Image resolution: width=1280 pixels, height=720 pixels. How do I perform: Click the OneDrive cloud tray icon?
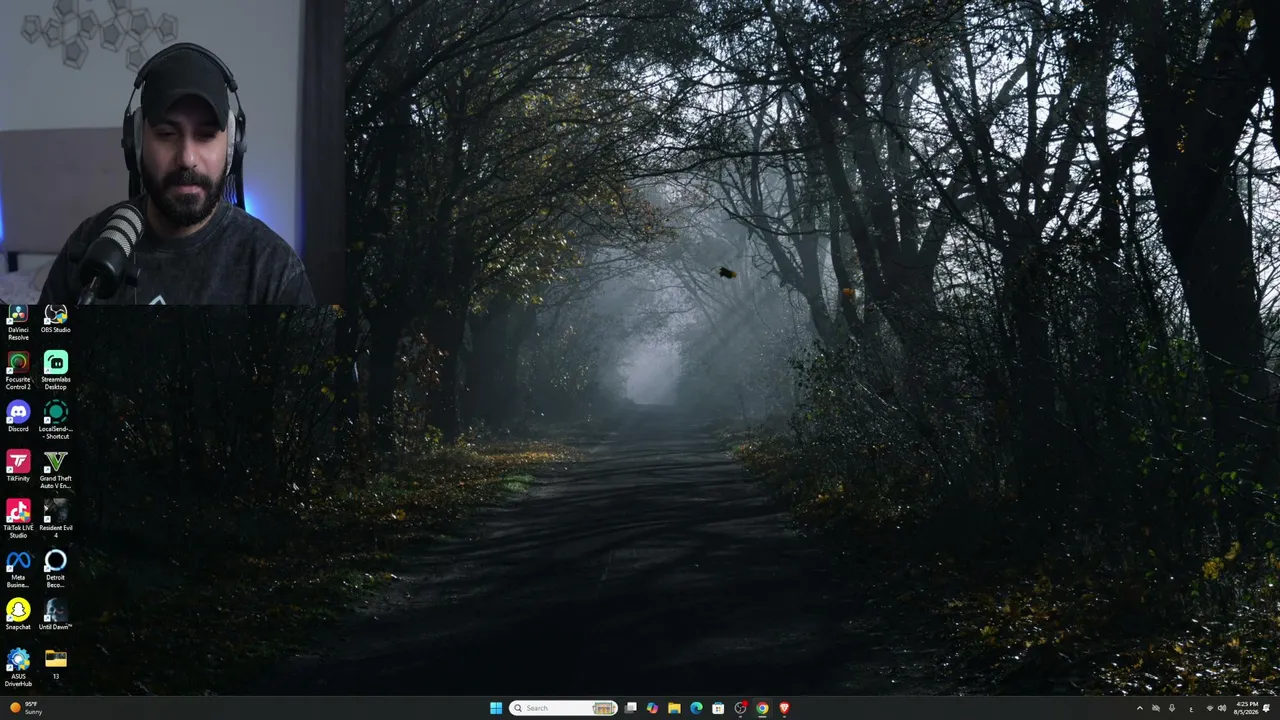click(1156, 708)
